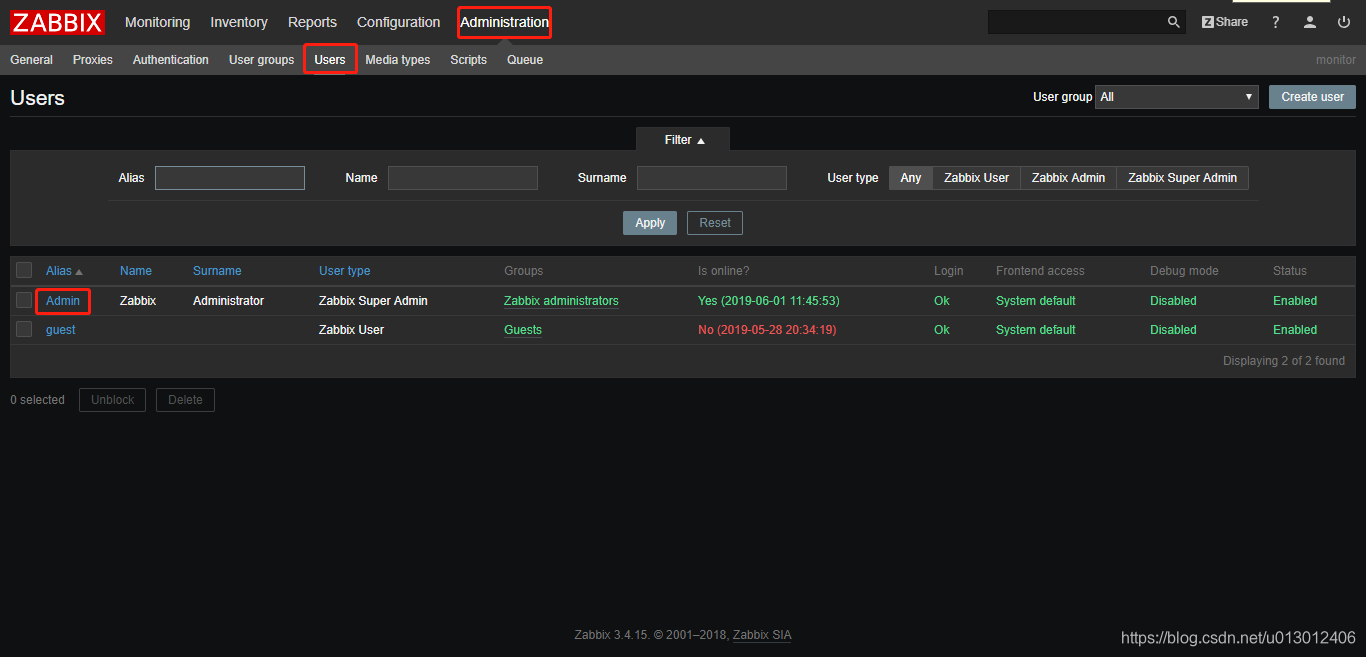Open the Zabbix Share link
This screenshot has width=1366, height=657.
(x=1225, y=22)
